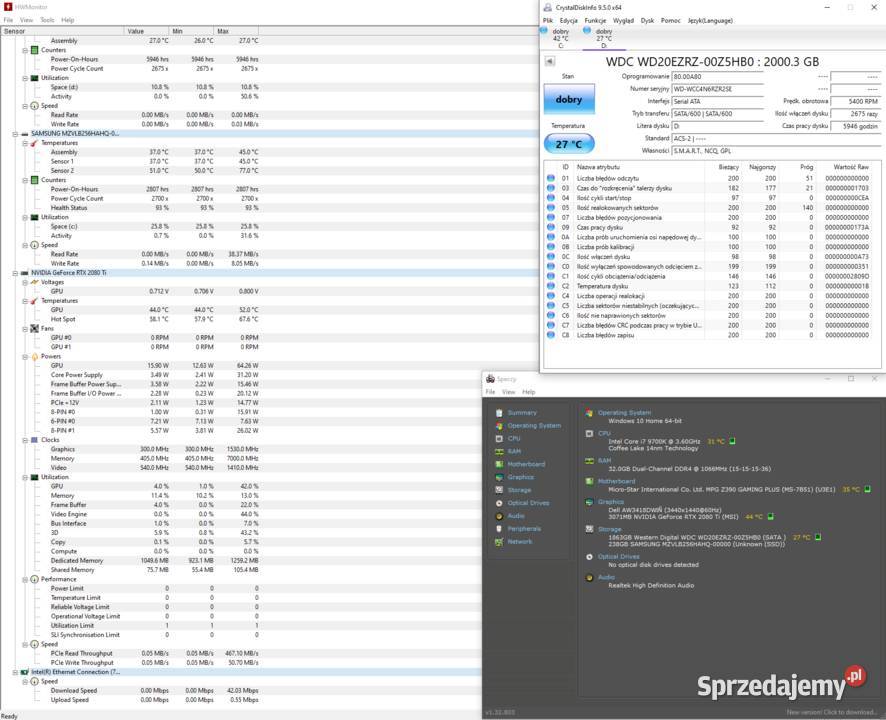
Task: Select Summary in Speccy sidebar
Action: 522,413
